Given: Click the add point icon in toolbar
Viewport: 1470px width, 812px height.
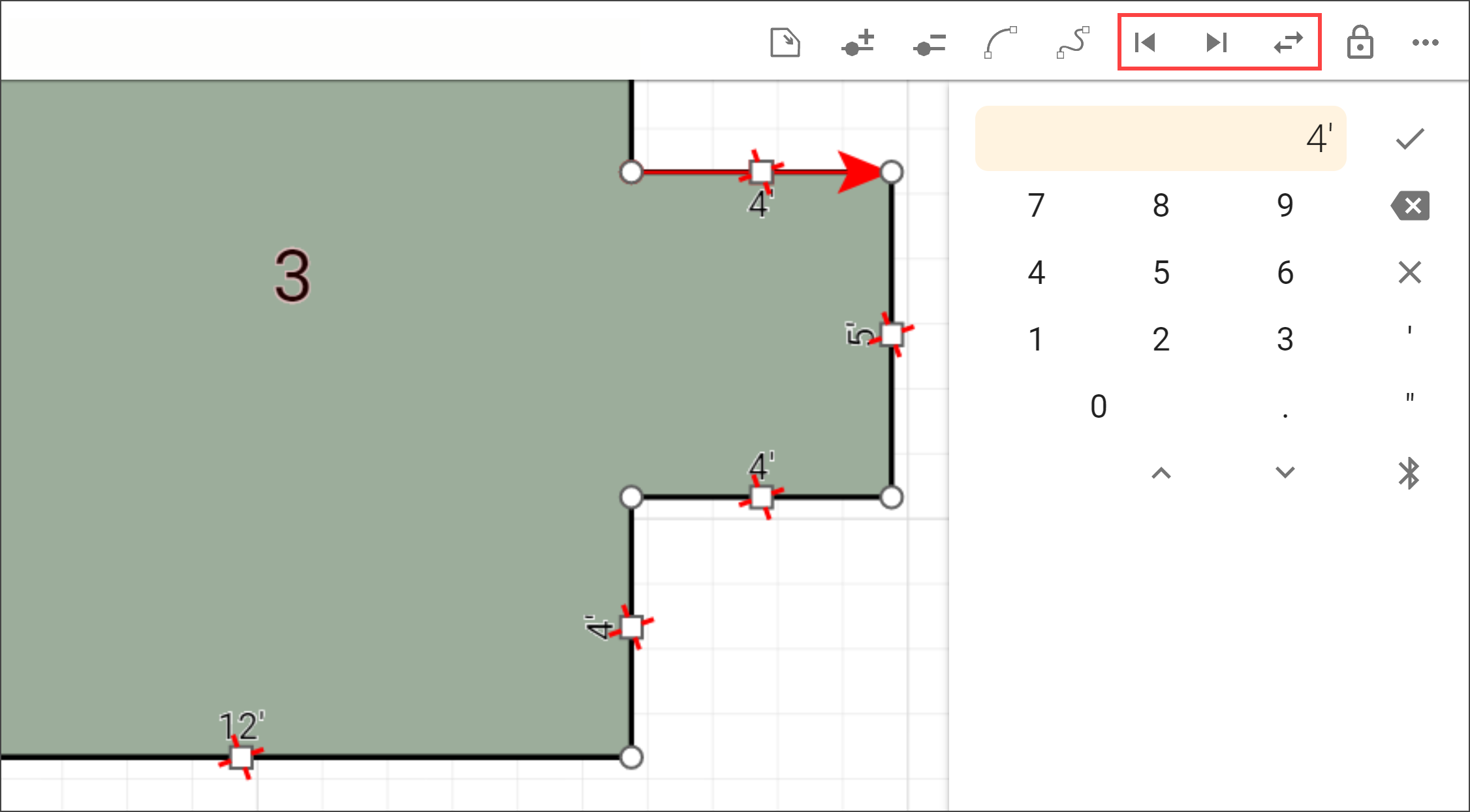Looking at the screenshot, I should click(858, 43).
